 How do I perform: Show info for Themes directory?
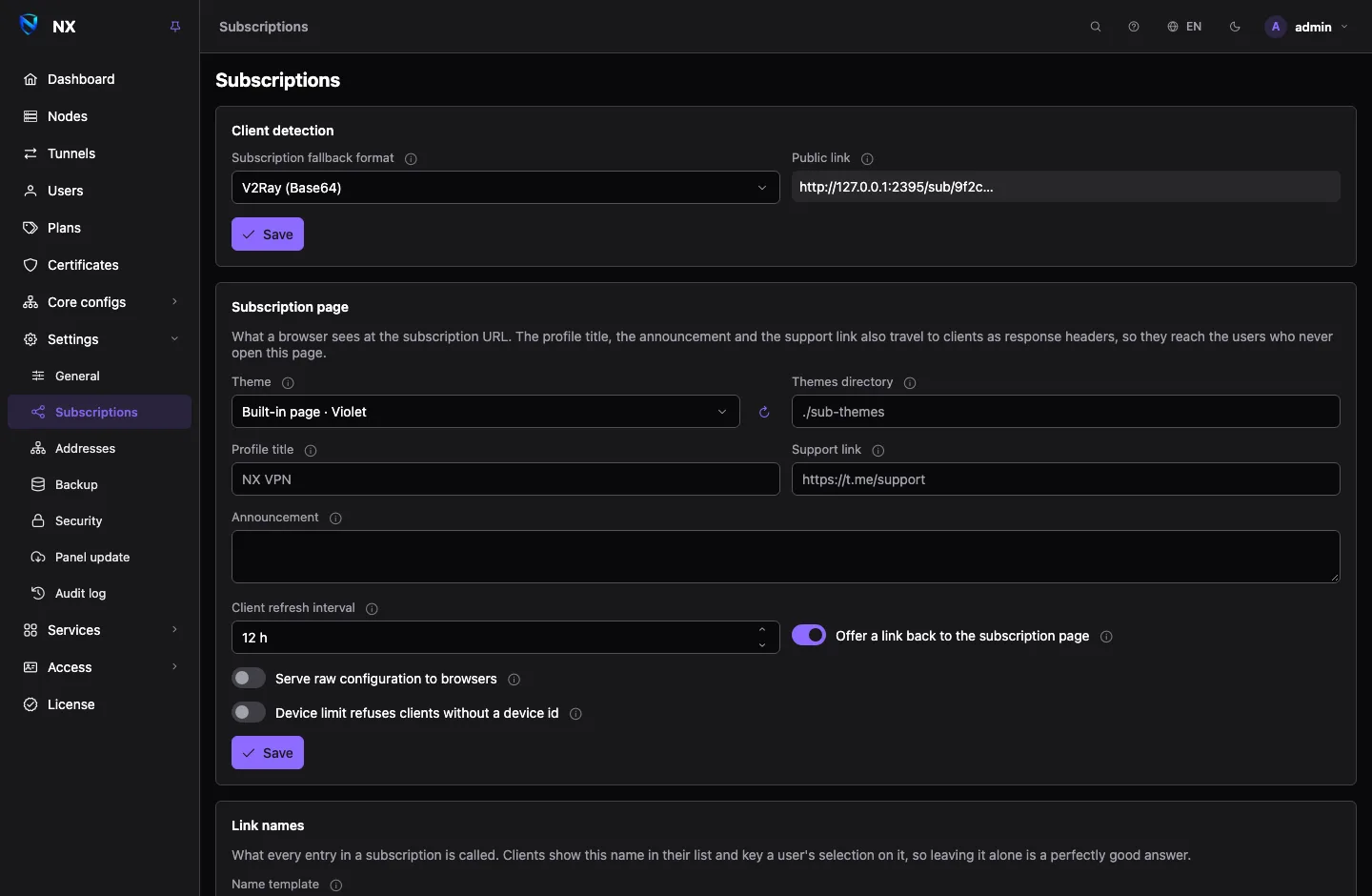click(910, 383)
